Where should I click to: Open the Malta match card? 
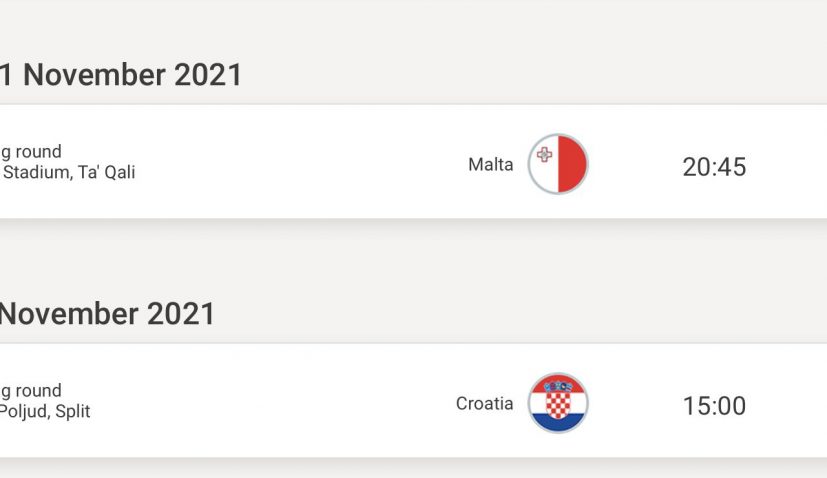point(300,164)
